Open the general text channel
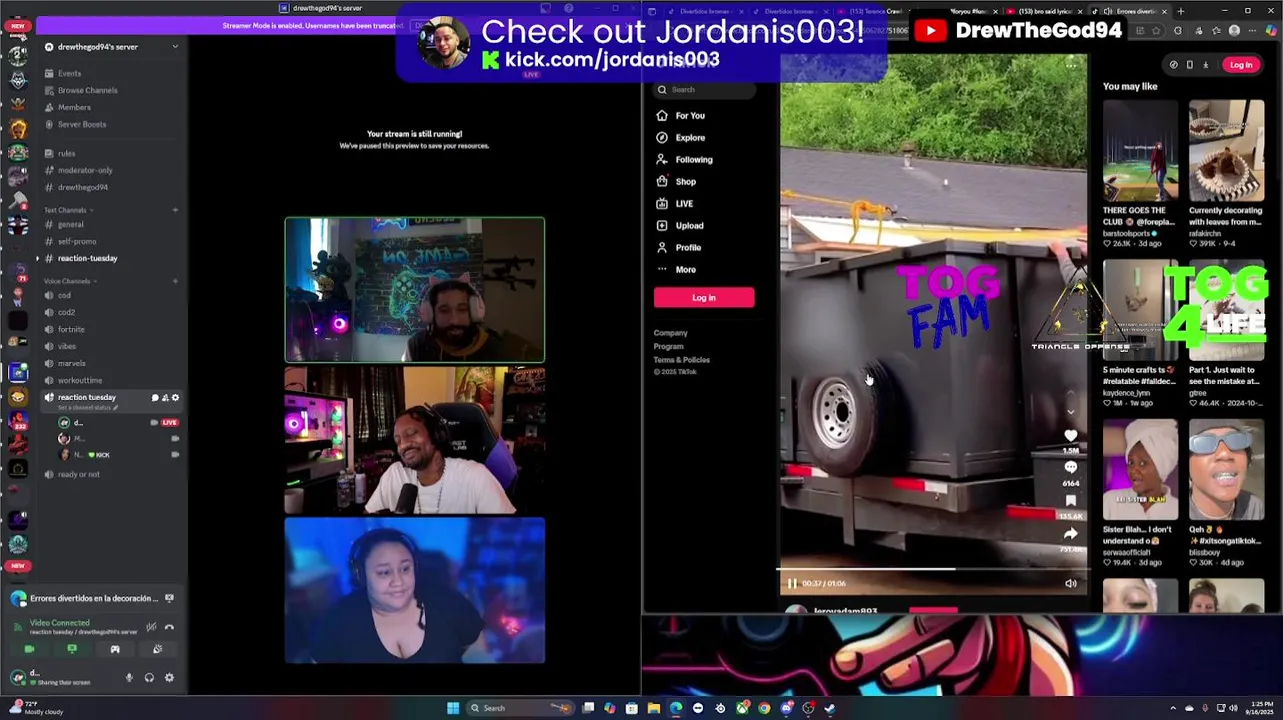 [70, 224]
